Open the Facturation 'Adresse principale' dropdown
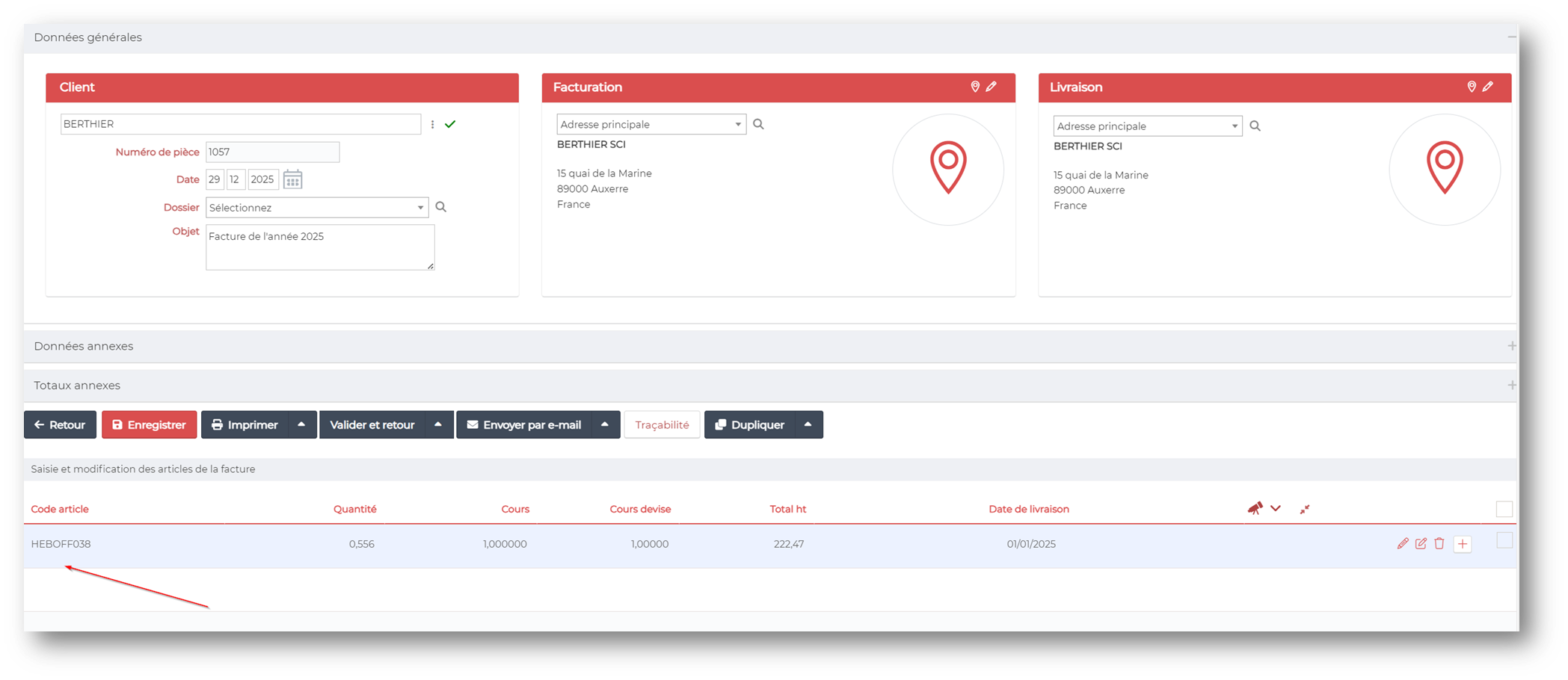 point(651,125)
